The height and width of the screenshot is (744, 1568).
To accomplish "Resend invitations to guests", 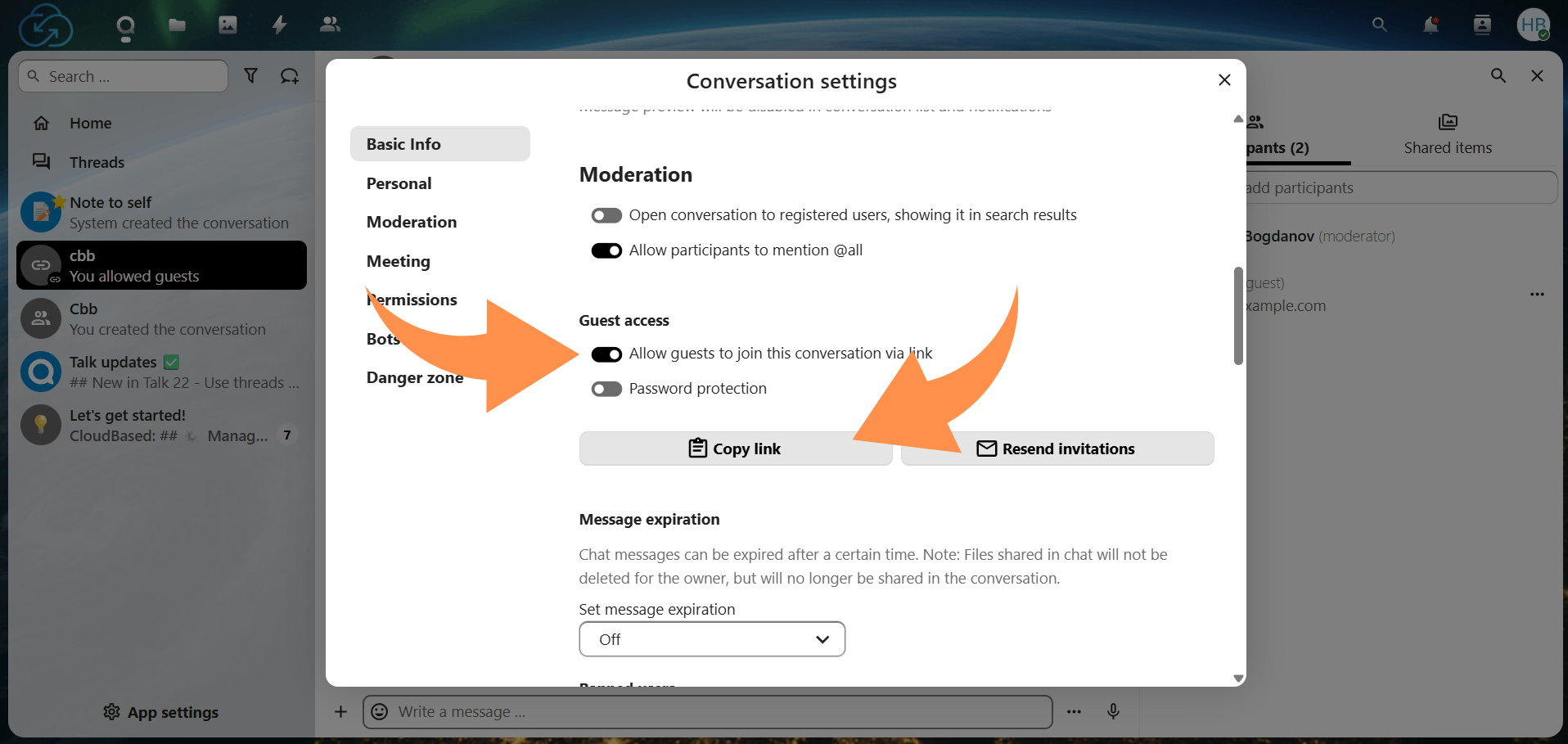I will coord(1057,448).
